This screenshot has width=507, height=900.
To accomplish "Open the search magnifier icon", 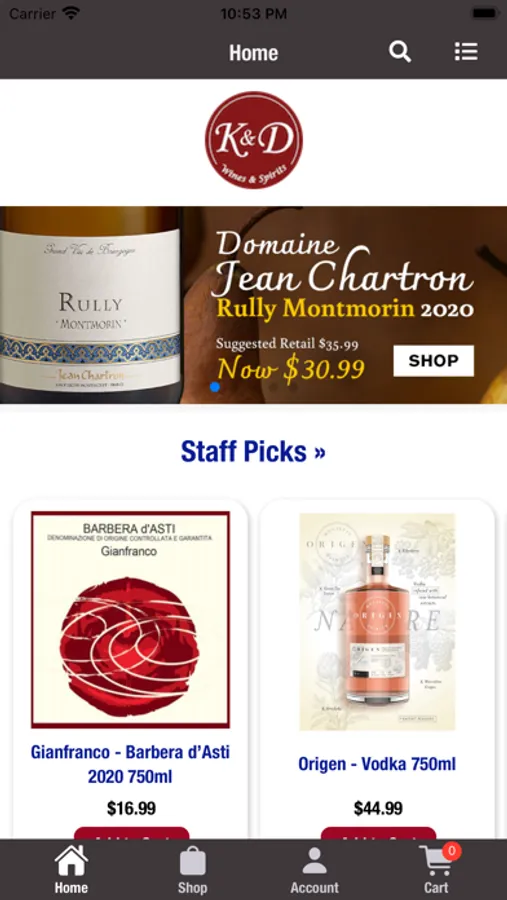I will [x=400, y=52].
